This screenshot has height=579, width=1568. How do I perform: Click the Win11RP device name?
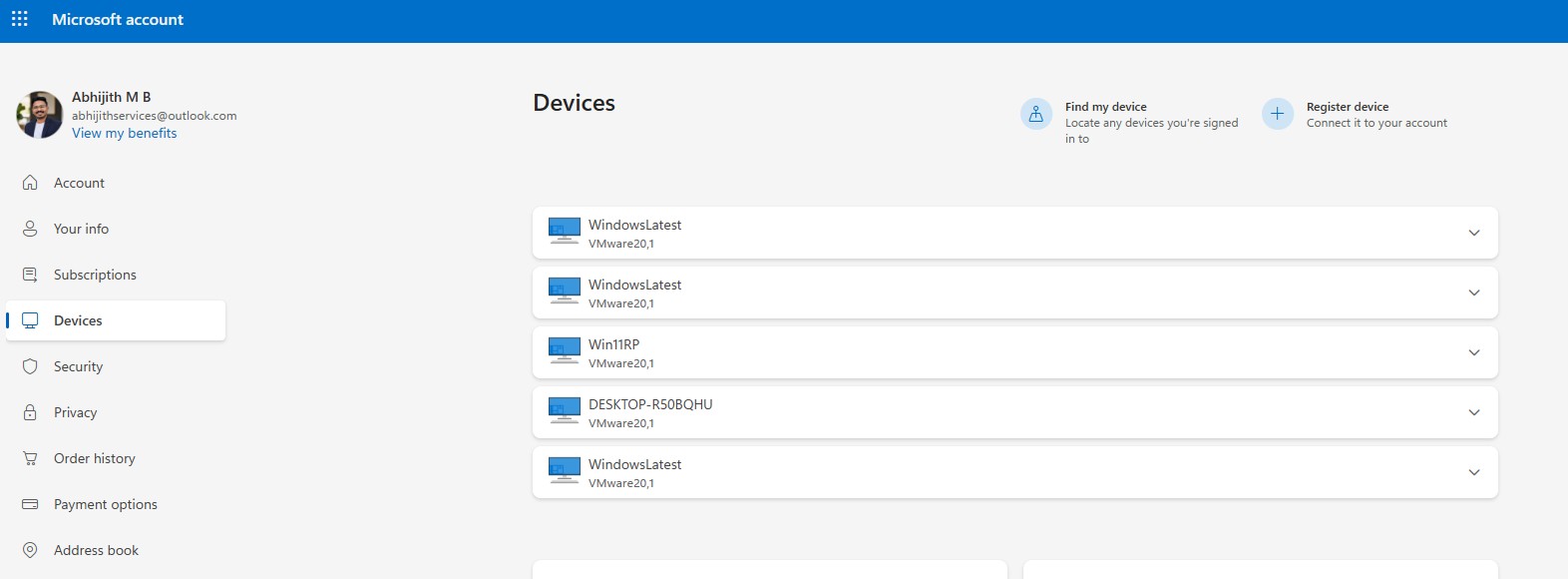[613, 344]
